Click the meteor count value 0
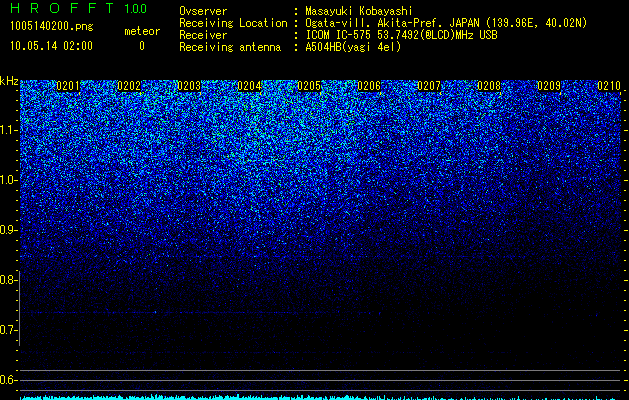 pyautogui.click(x=142, y=46)
